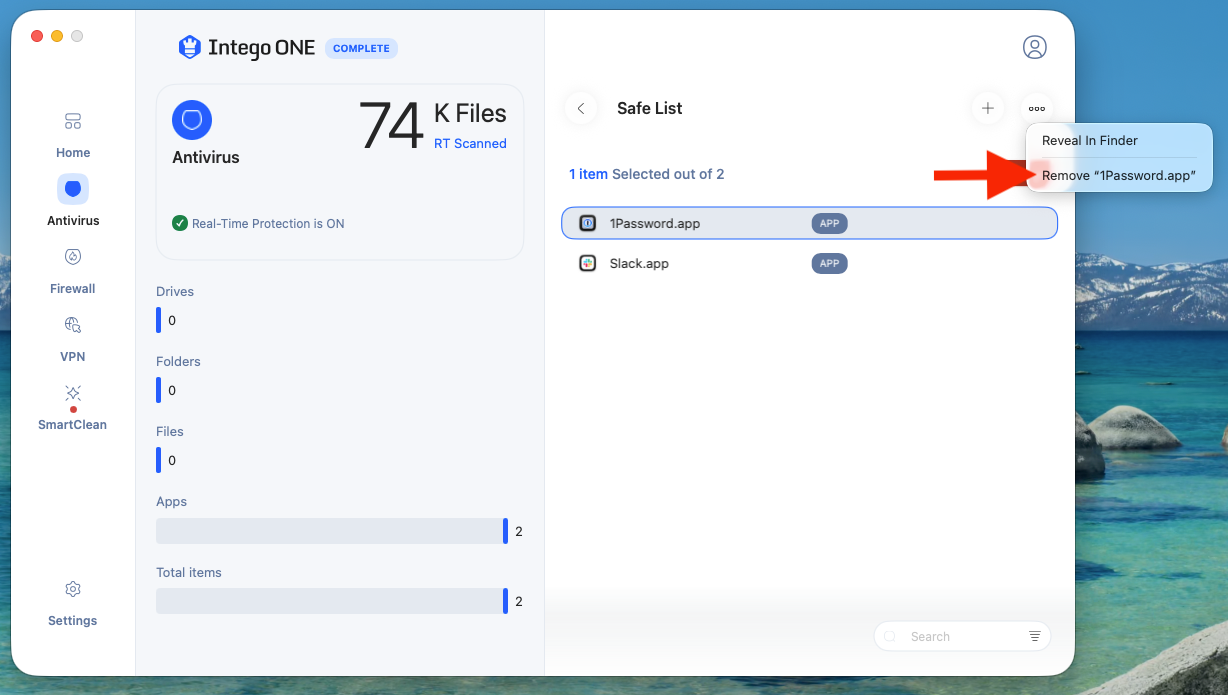
Task: Select the 1Password.app row
Action: [809, 223]
